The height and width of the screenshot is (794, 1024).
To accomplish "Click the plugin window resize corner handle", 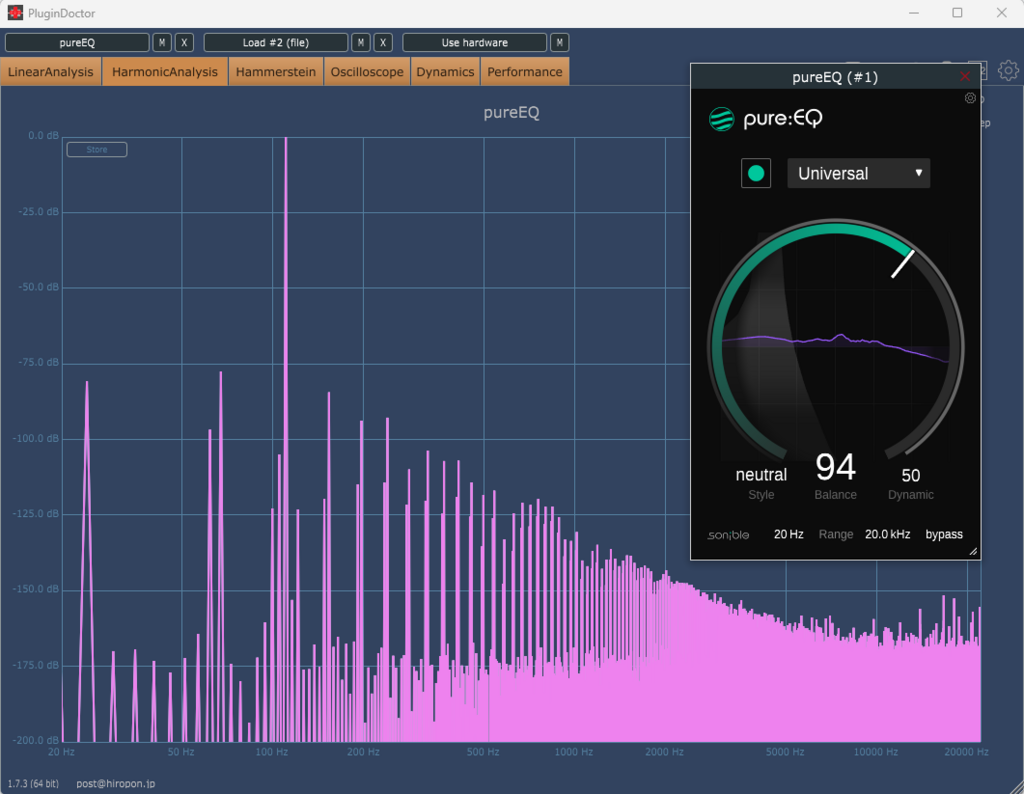I will pos(973,552).
